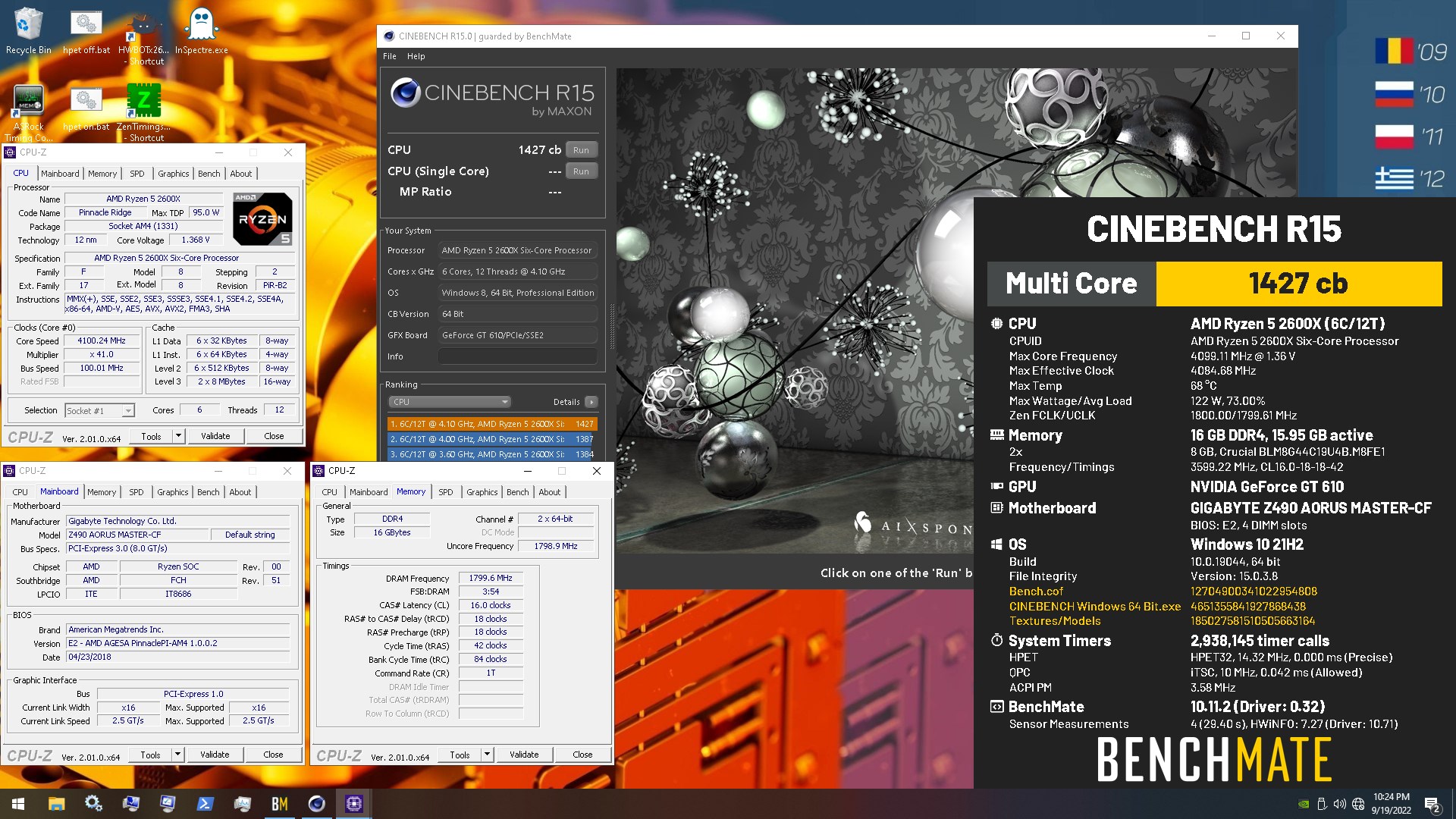Select ranking entry 3.60 GHz score 1384
This screenshot has width=1456, height=819.
492,454
